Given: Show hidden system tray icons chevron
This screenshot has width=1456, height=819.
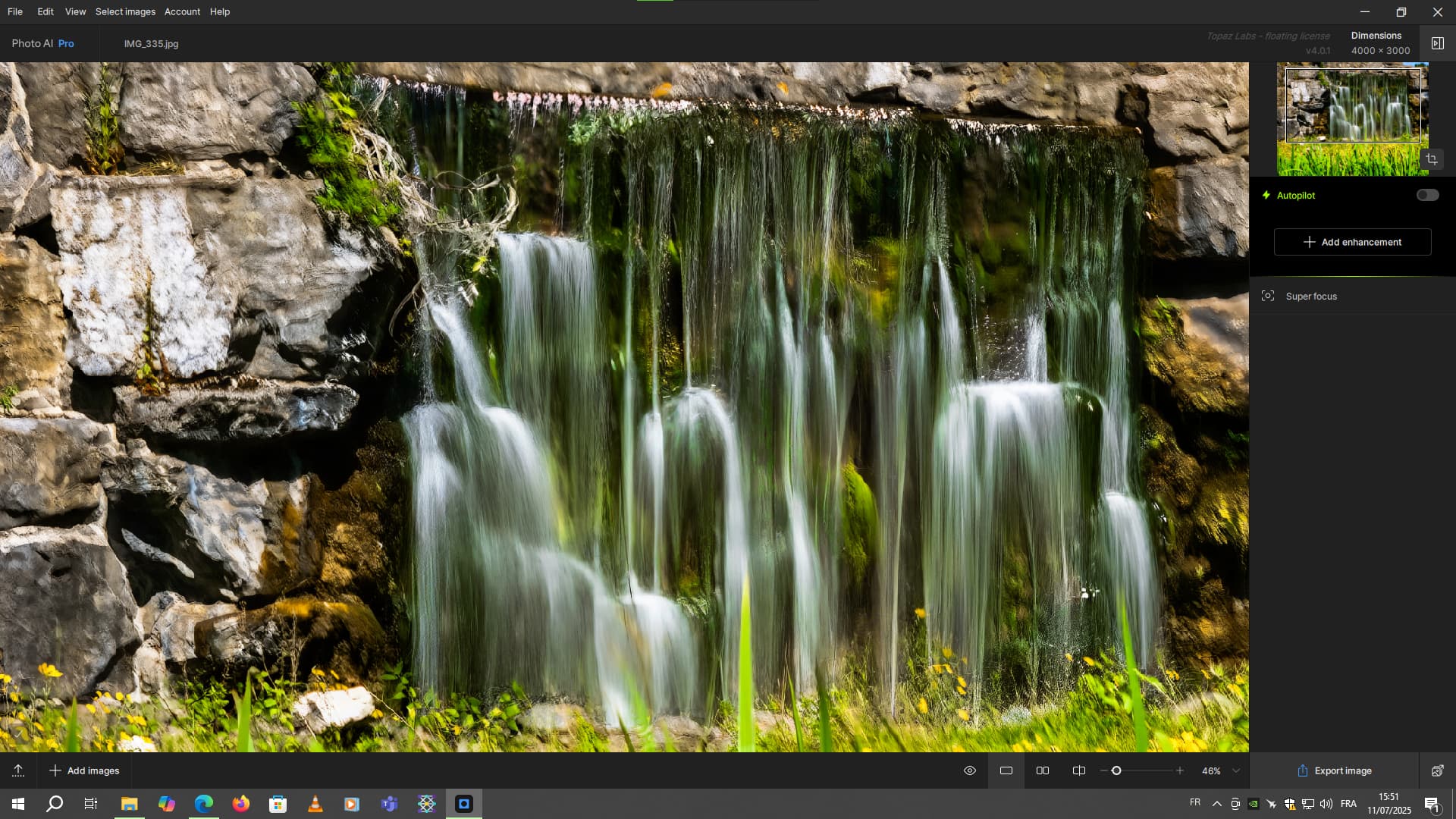Looking at the screenshot, I should [x=1216, y=804].
